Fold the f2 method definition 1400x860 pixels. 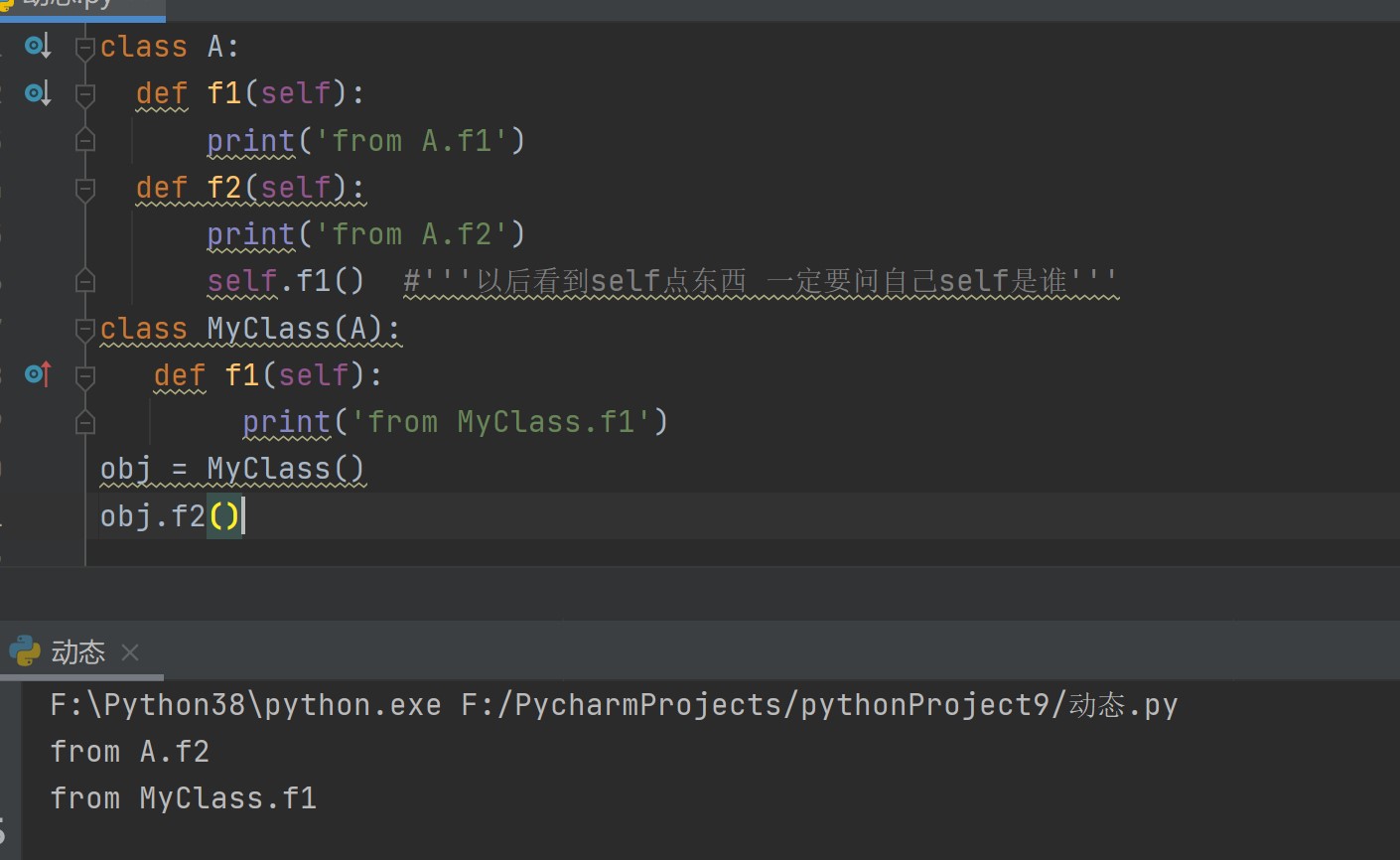(85, 188)
